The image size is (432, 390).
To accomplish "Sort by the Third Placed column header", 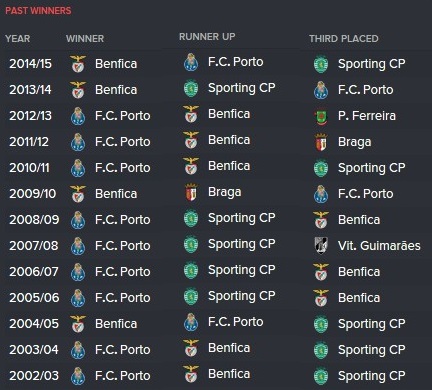I will click(x=344, y=38).
